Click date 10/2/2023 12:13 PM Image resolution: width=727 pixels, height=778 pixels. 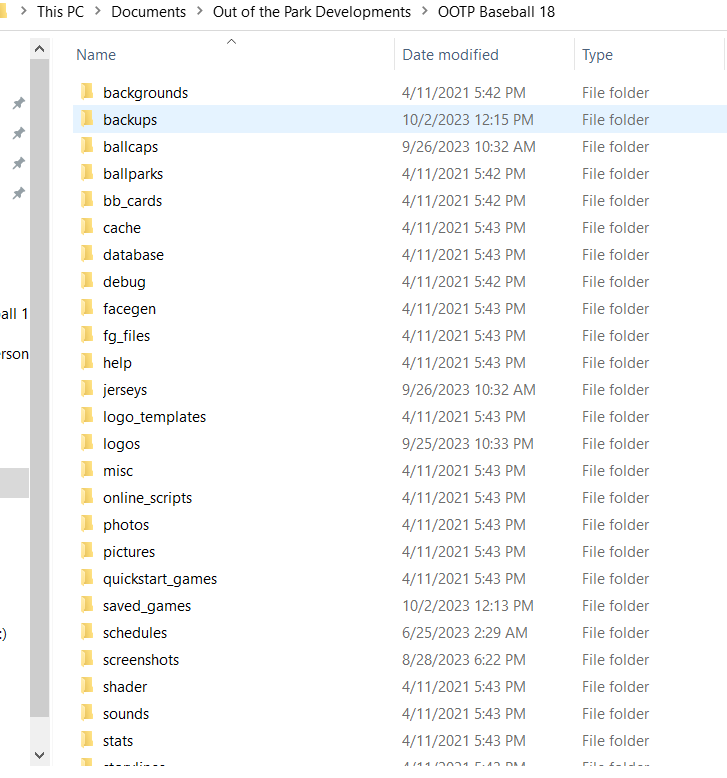click(467, 606)
